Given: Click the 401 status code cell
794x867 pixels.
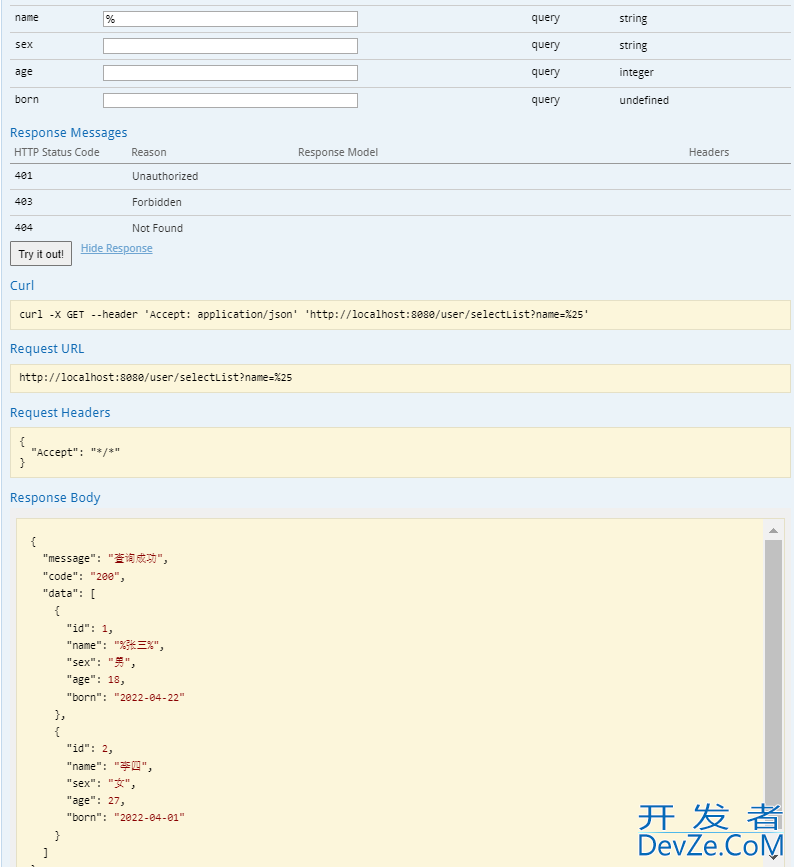Looking at the screenshot, I should tap(24, 176).
